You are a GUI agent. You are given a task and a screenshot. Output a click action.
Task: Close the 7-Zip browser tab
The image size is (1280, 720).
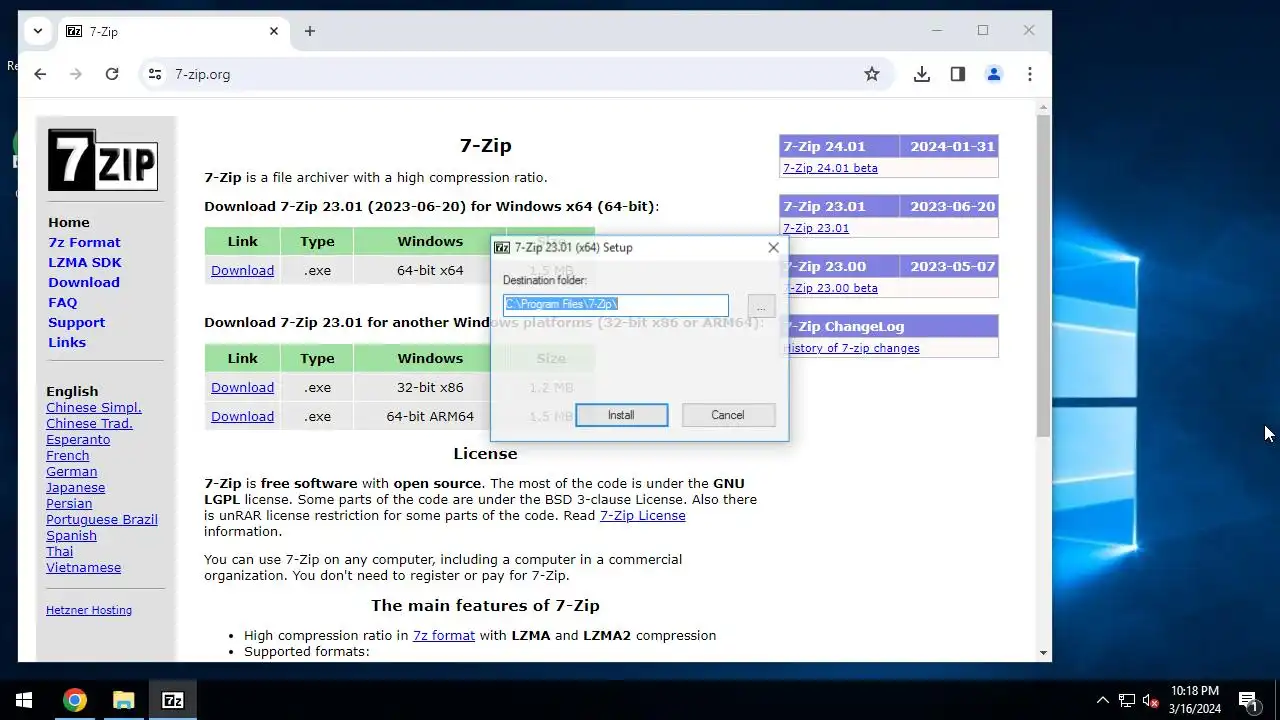(x=274, y=31)
